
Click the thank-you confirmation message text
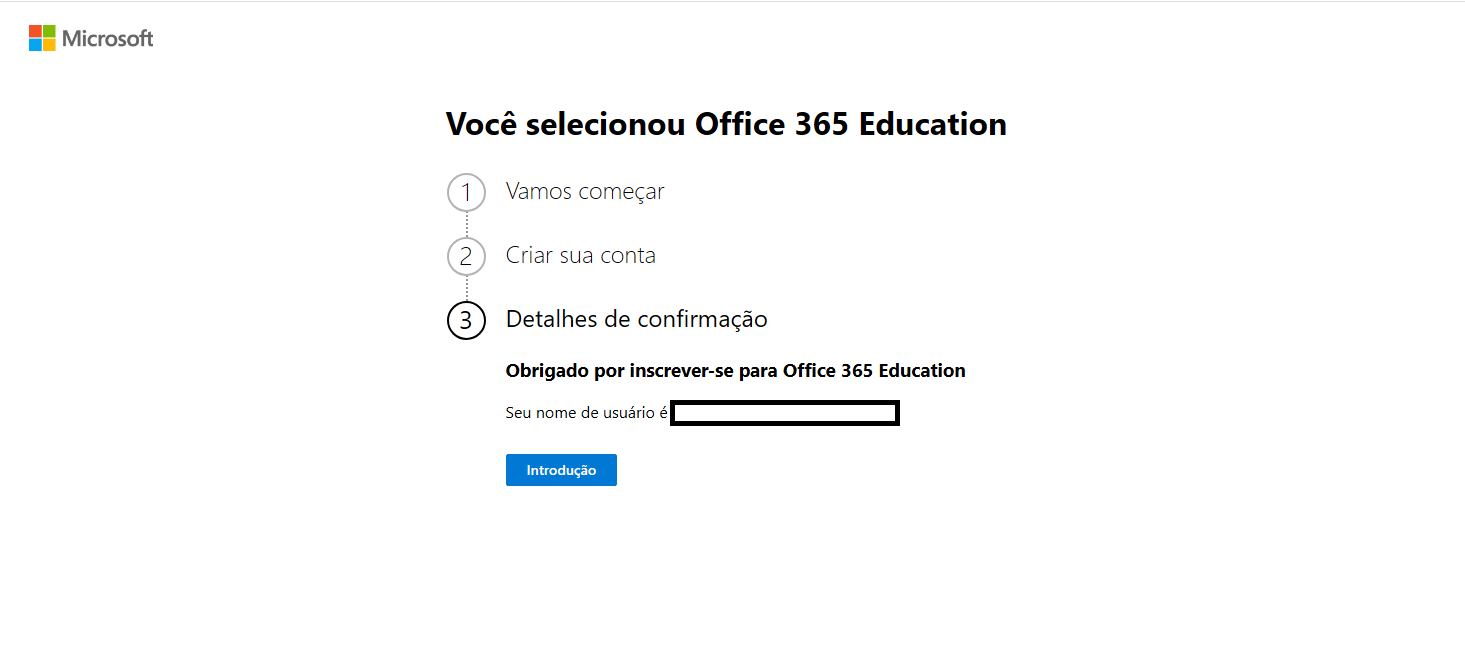(734, 370)
